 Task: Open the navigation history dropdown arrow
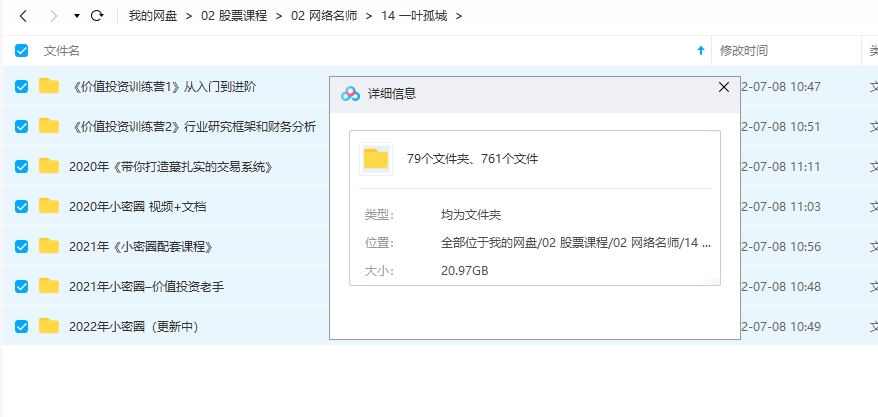click(x=77, y=17)
